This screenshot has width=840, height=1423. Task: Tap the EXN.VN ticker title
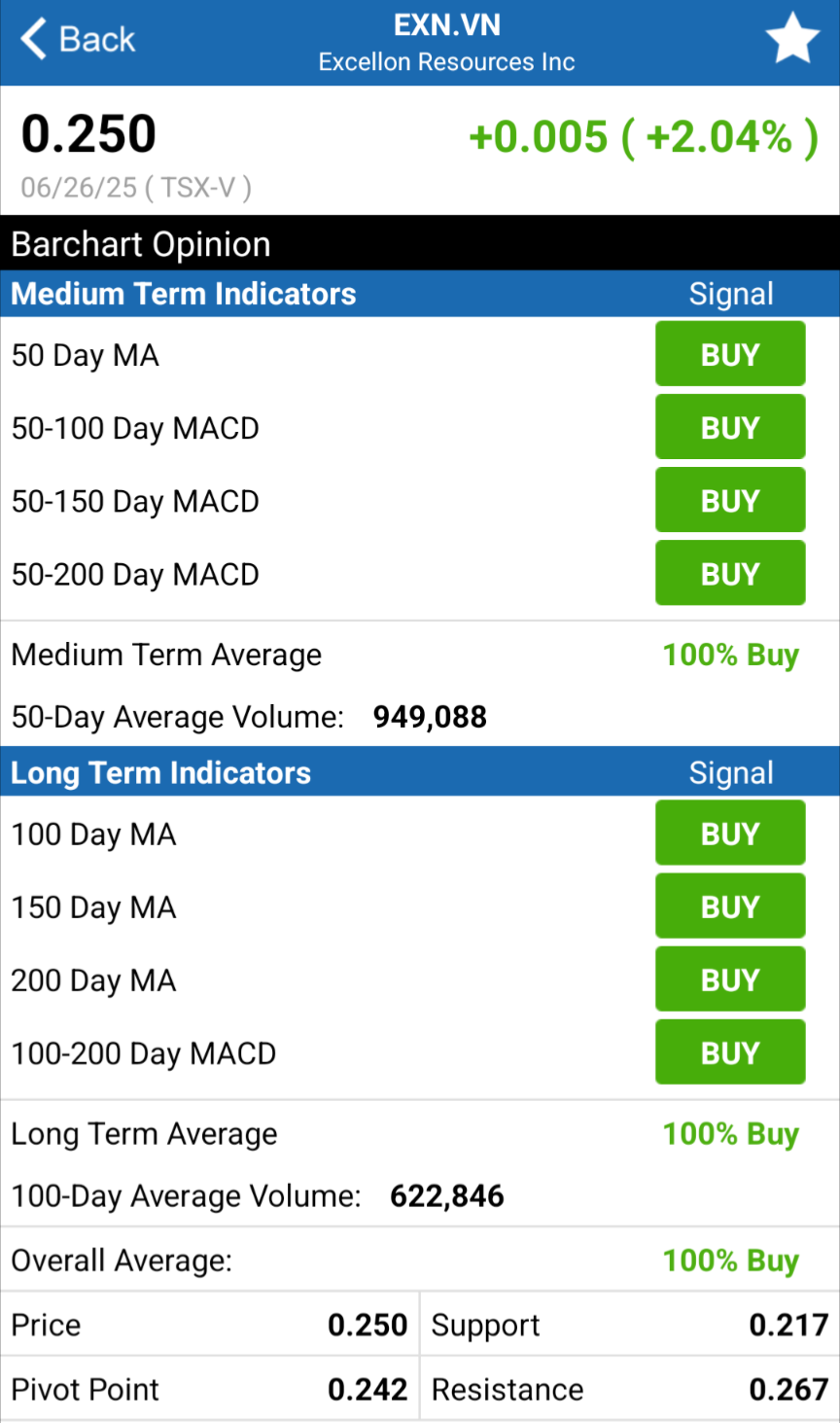(446, 25)
